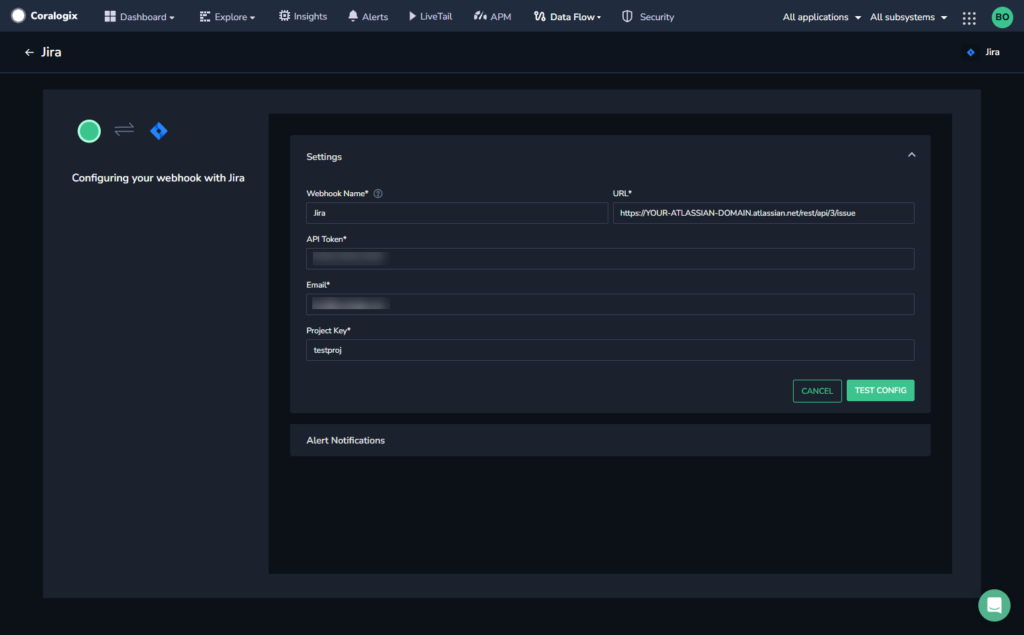
Task: Edit the Webhook Name field
Action: pos(456,213)
